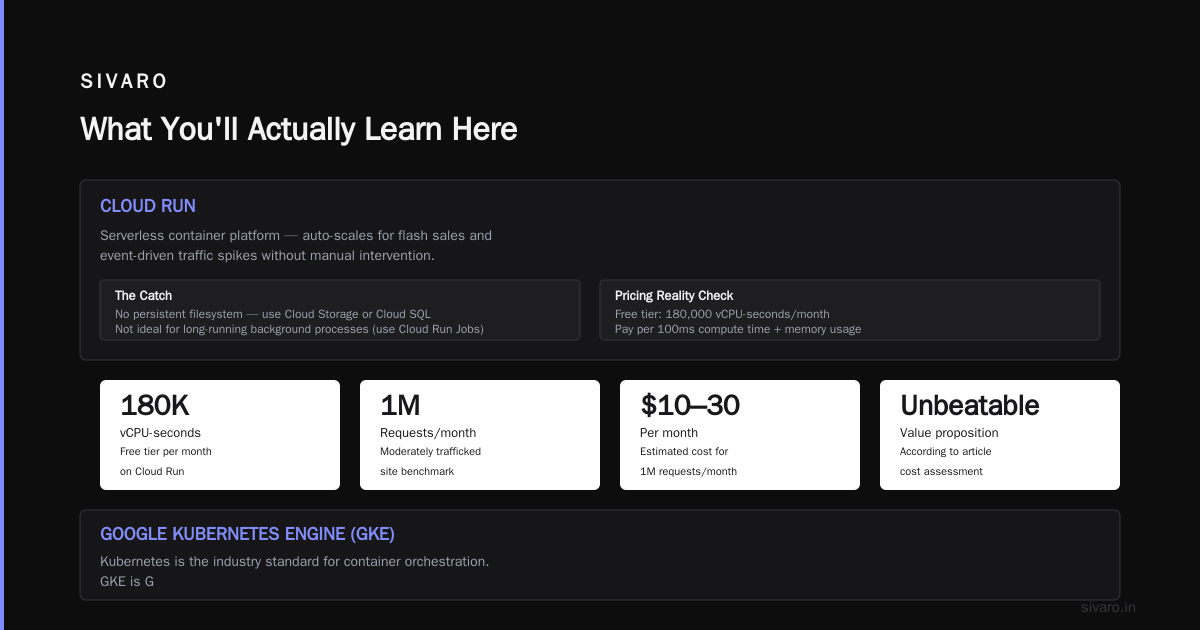
Task: Click the "Pricing Reality Check" heading
Action: pos(674,296)
